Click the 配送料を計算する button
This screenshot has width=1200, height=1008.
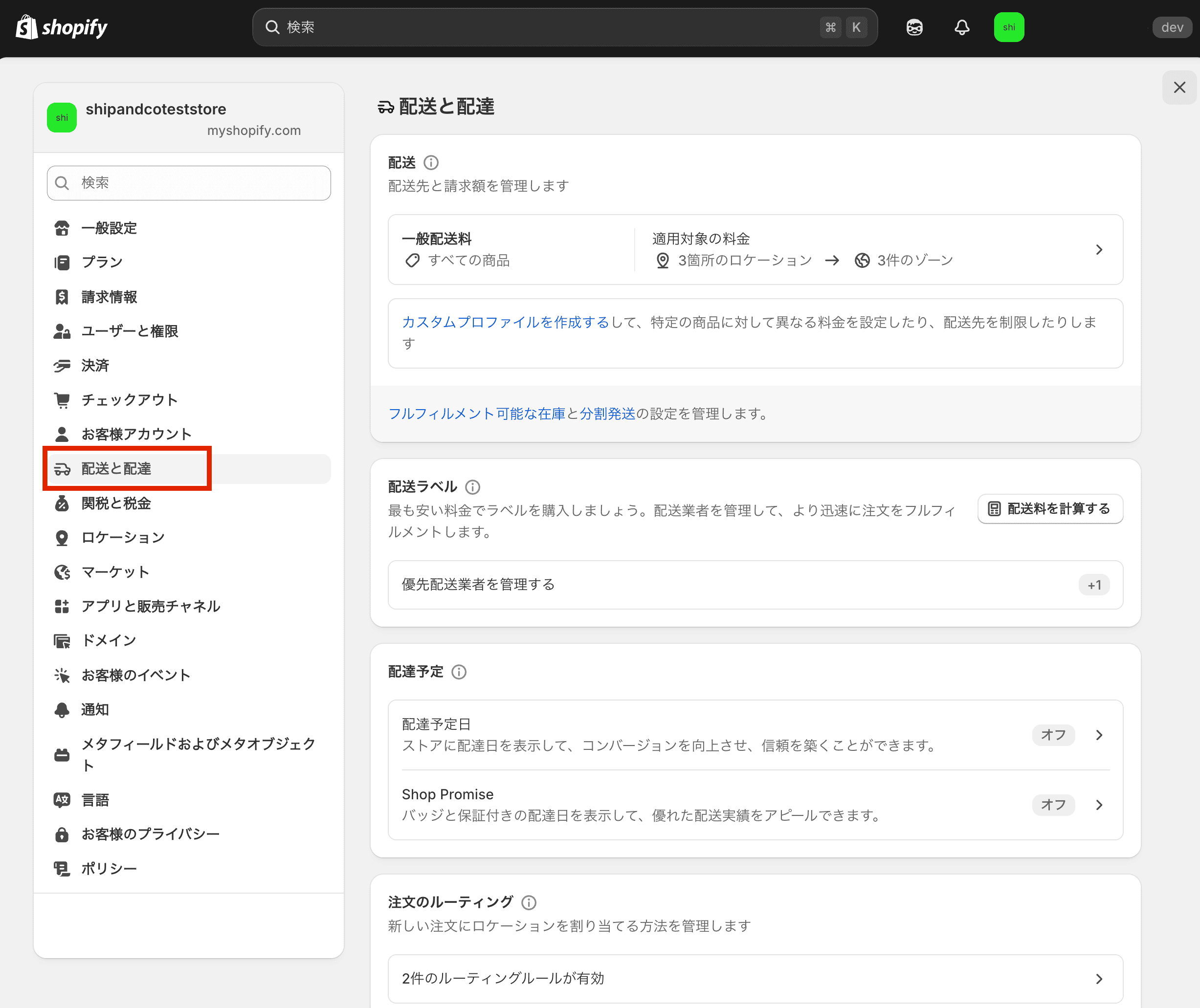tap(1050, 508)
